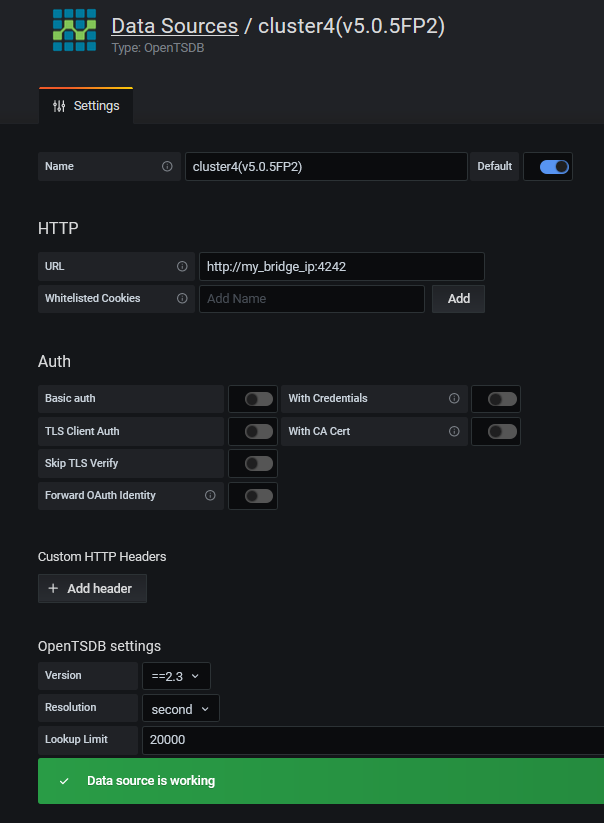
Task: Open the Settings tab
Action: pyautogui.click(x=86, y=106)
